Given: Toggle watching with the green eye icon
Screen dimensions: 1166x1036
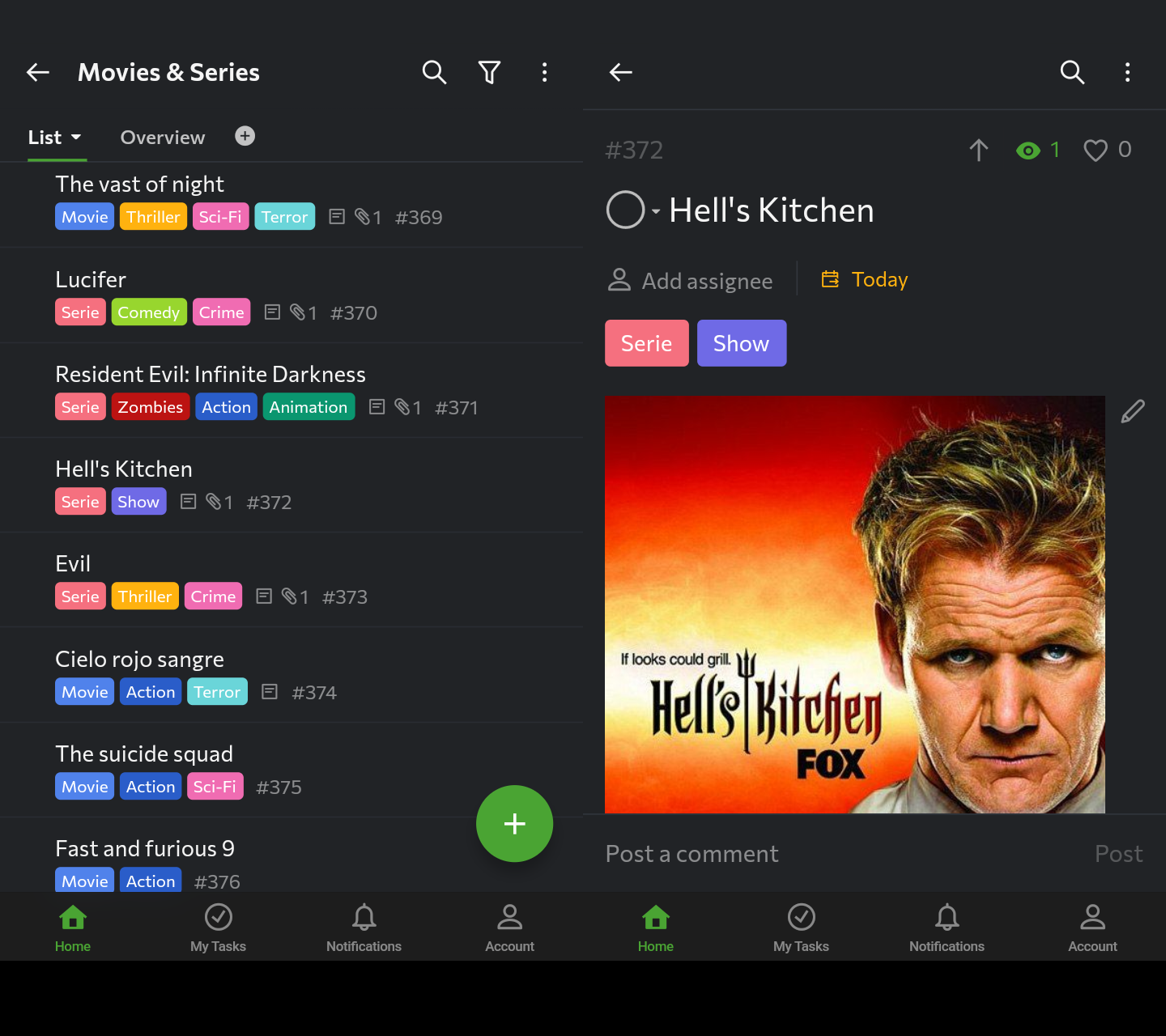Looking at the screenshot, I should click(x=1028, y=151).
